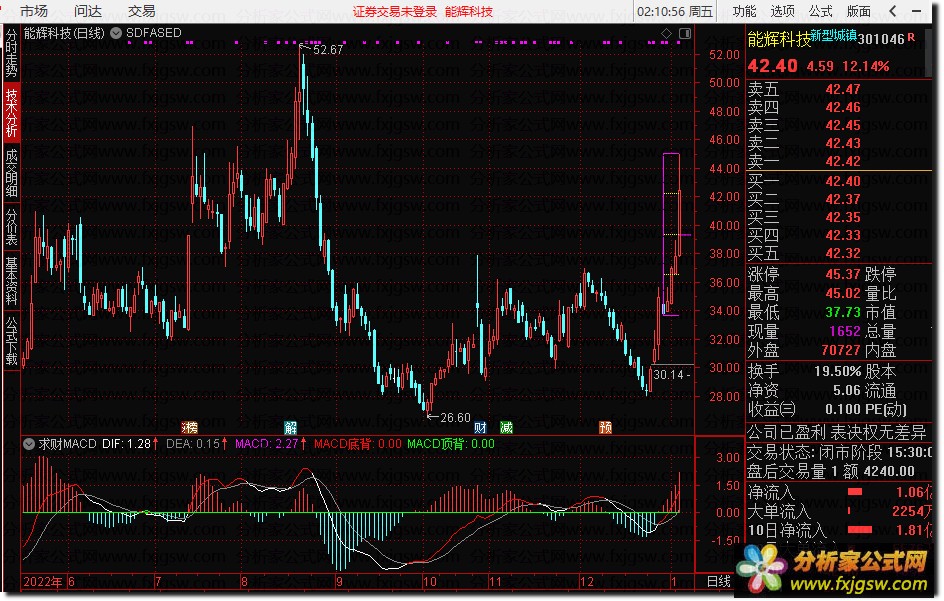Image resolution: width=944 pixels, height=601 pixels.
Task: Click the stock name 能辉科技 in quote panel
Action: click(779, 40)
